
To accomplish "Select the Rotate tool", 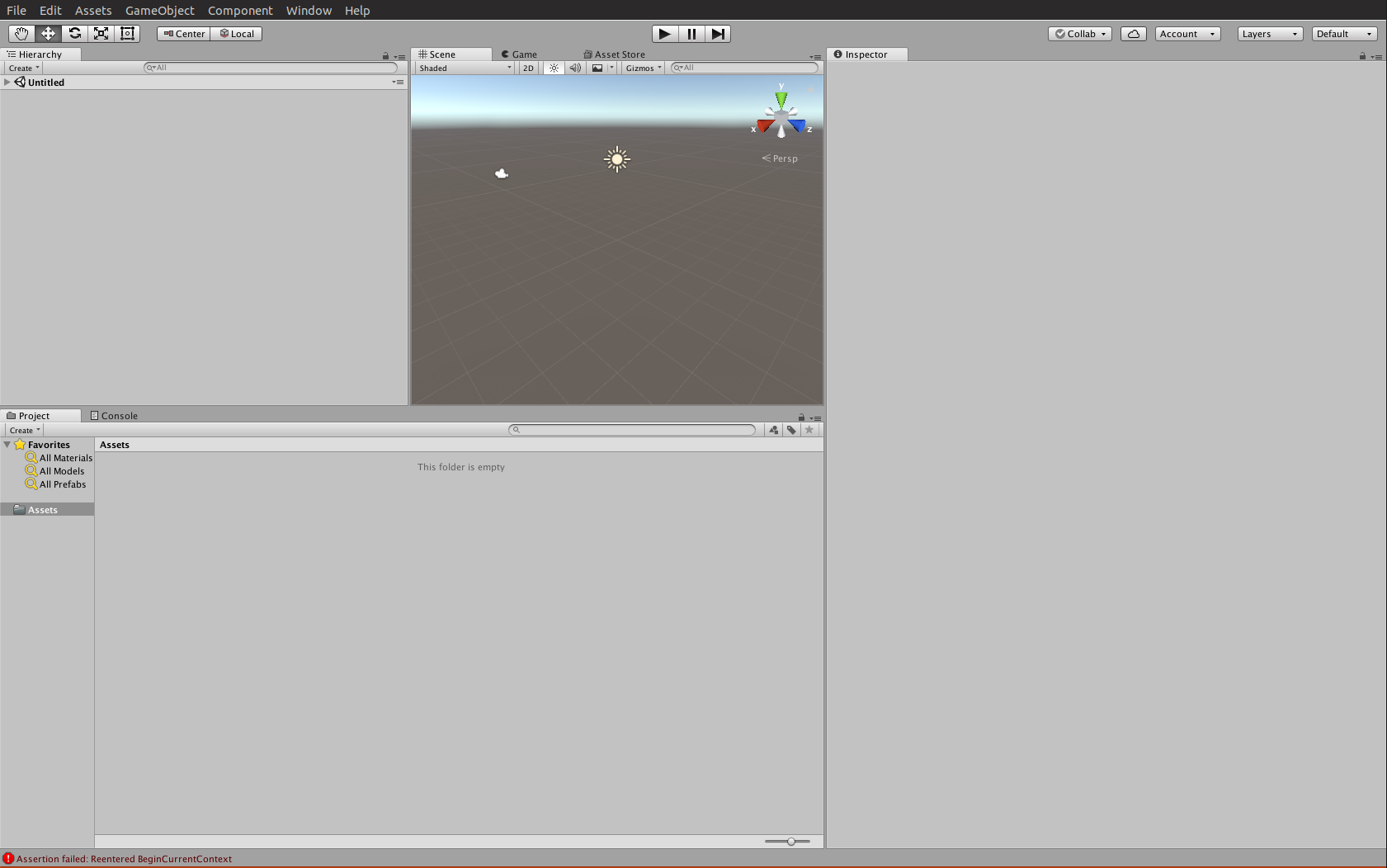I will coord(74,33).
